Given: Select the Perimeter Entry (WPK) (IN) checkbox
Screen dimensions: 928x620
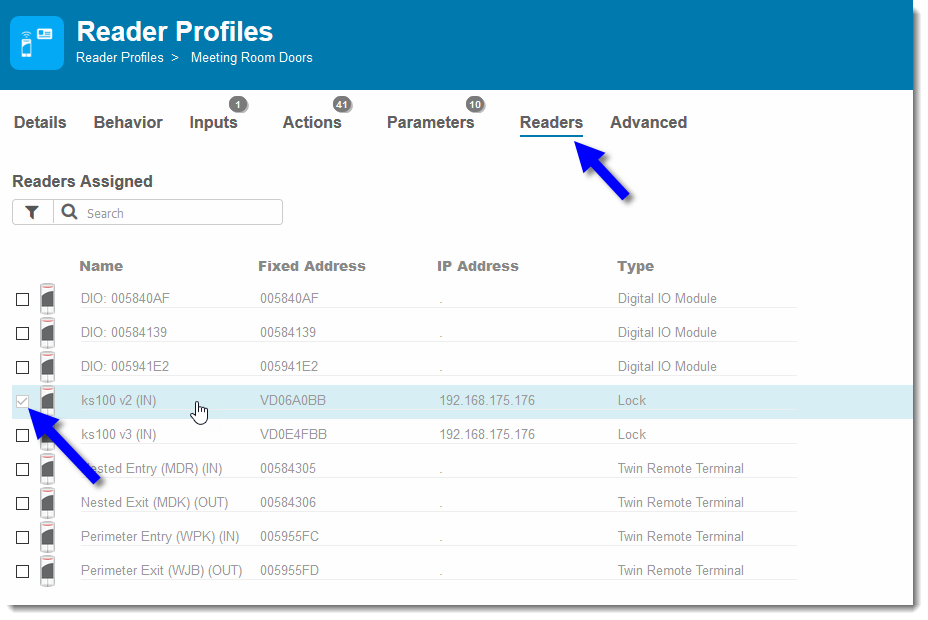Looking at the screenshot, I should click(x=22, y=537).
